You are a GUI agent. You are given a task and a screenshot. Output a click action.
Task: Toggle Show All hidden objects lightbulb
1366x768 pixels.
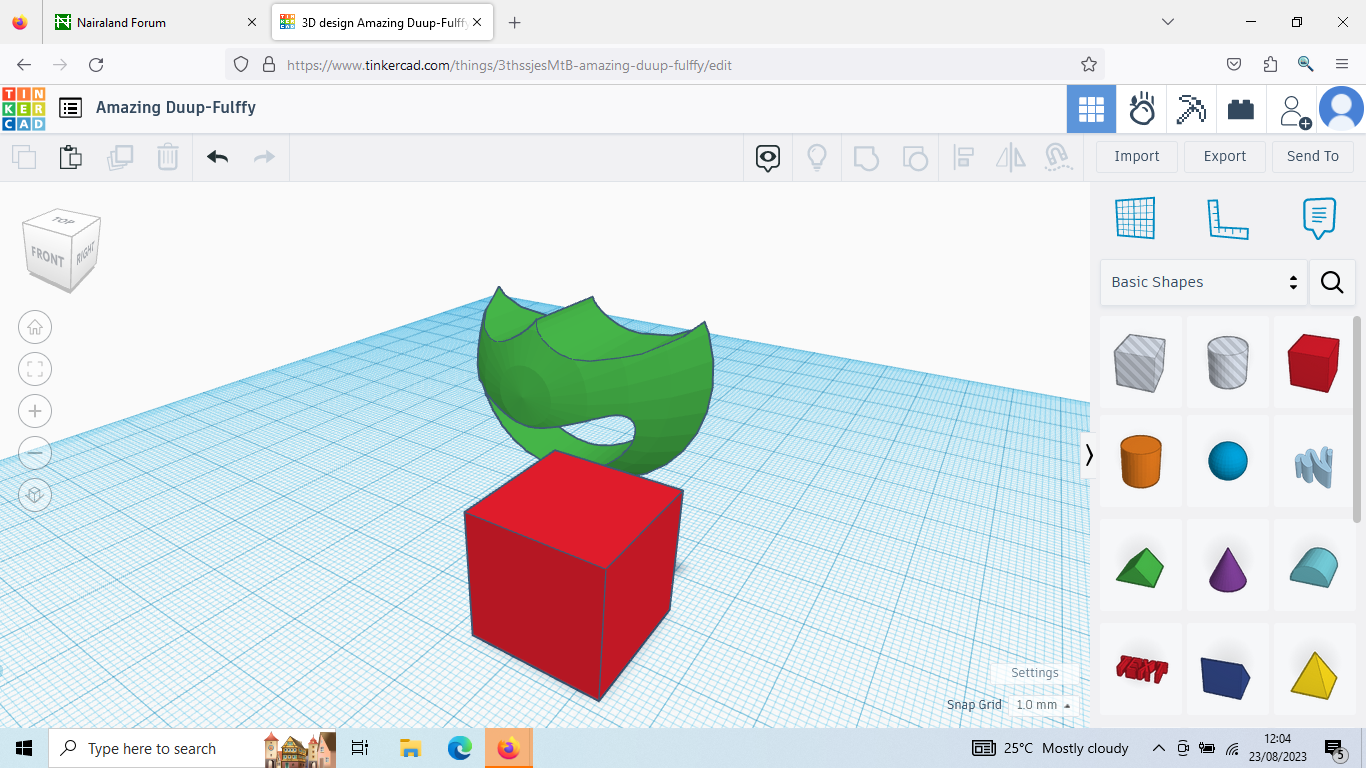(817, 157)
